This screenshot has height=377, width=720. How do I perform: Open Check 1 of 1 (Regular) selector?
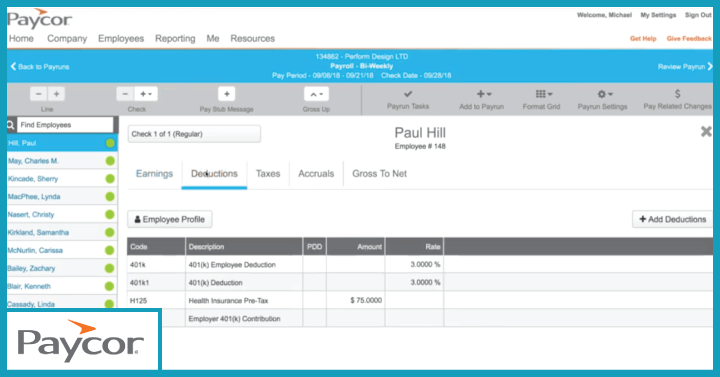click(194, 134)
